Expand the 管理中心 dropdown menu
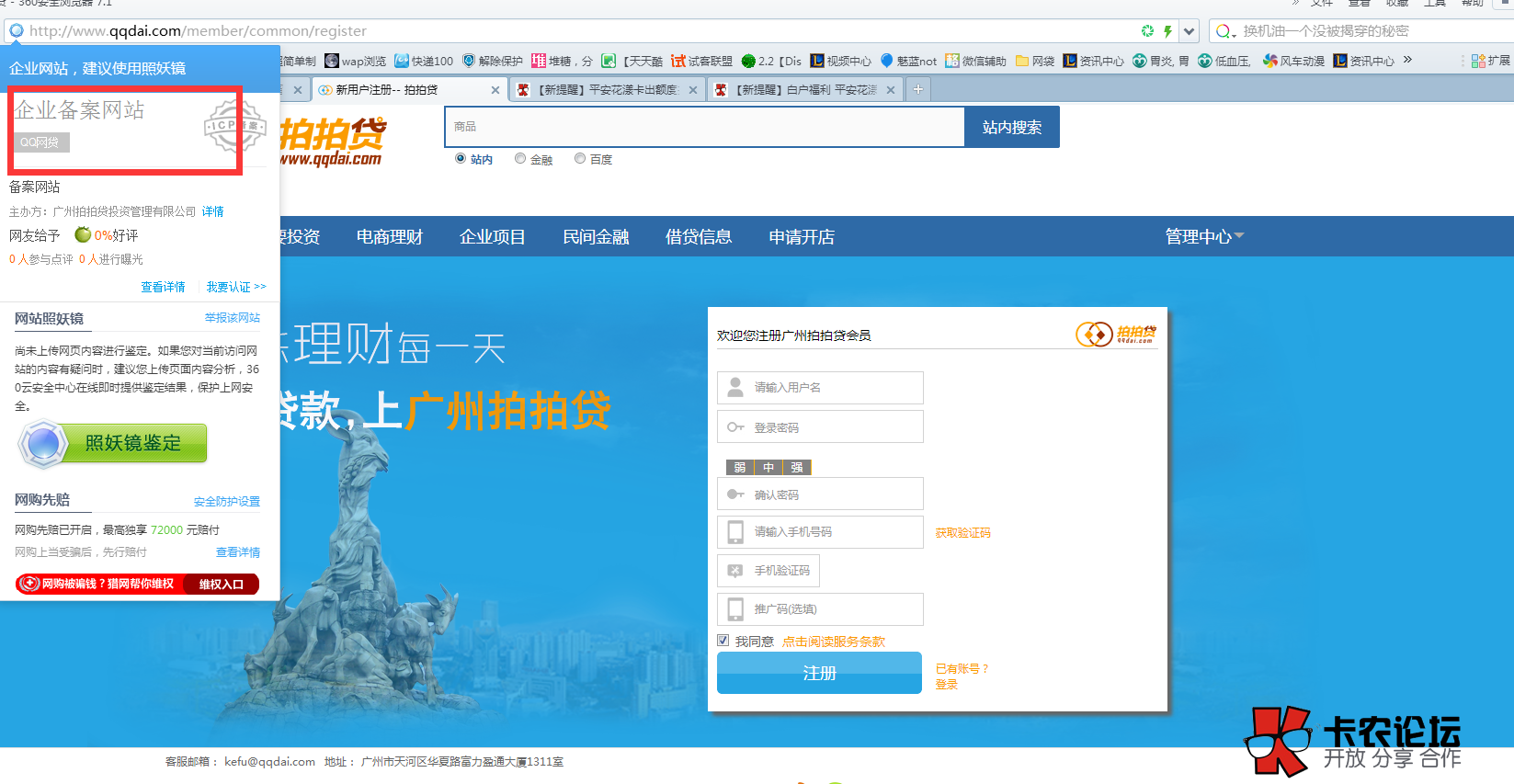The height and width of the screenshot is (784, 1514). 1204,236
